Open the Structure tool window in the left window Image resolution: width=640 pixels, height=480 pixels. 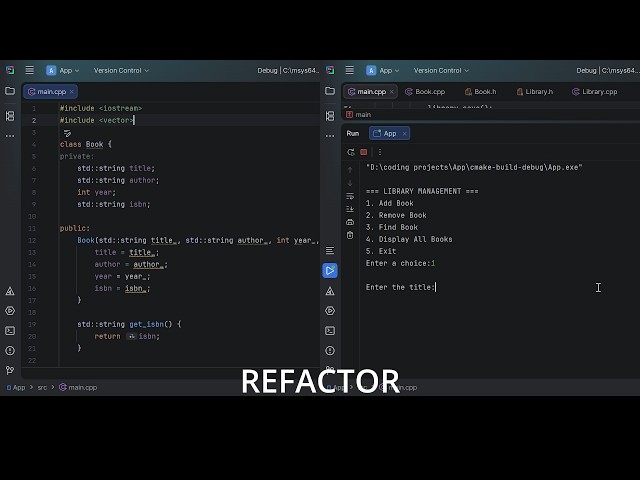coord(10,116)
